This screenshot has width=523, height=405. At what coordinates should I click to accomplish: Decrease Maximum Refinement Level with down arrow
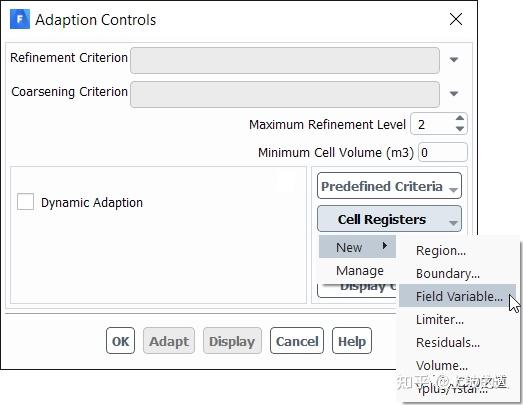coord(460,129)
